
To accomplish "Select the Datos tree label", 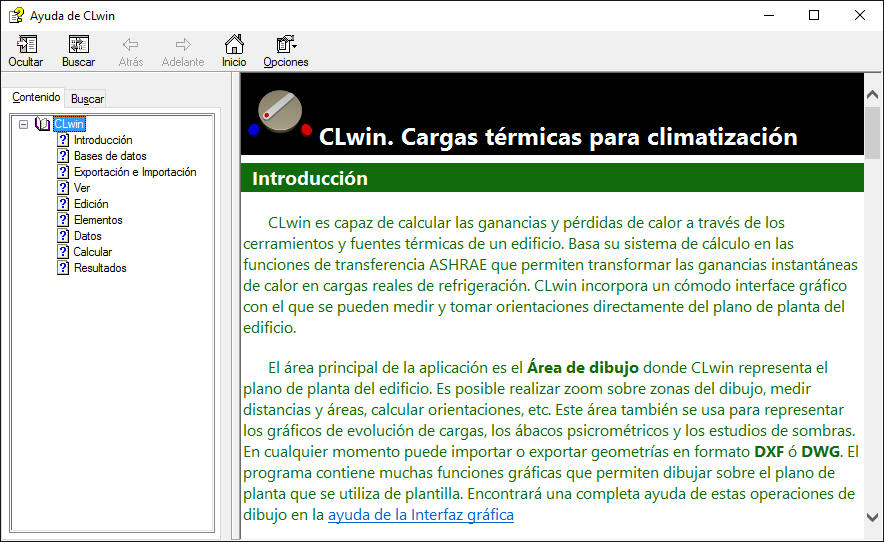I will coord(88,236).
